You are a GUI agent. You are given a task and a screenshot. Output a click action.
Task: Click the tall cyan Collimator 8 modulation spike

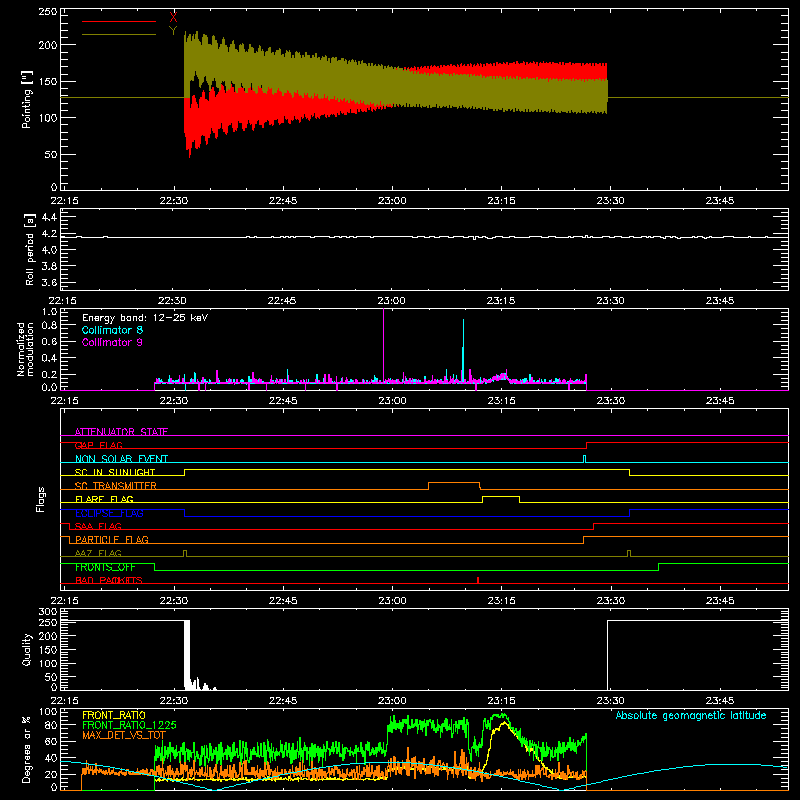(x=463, y=349)
